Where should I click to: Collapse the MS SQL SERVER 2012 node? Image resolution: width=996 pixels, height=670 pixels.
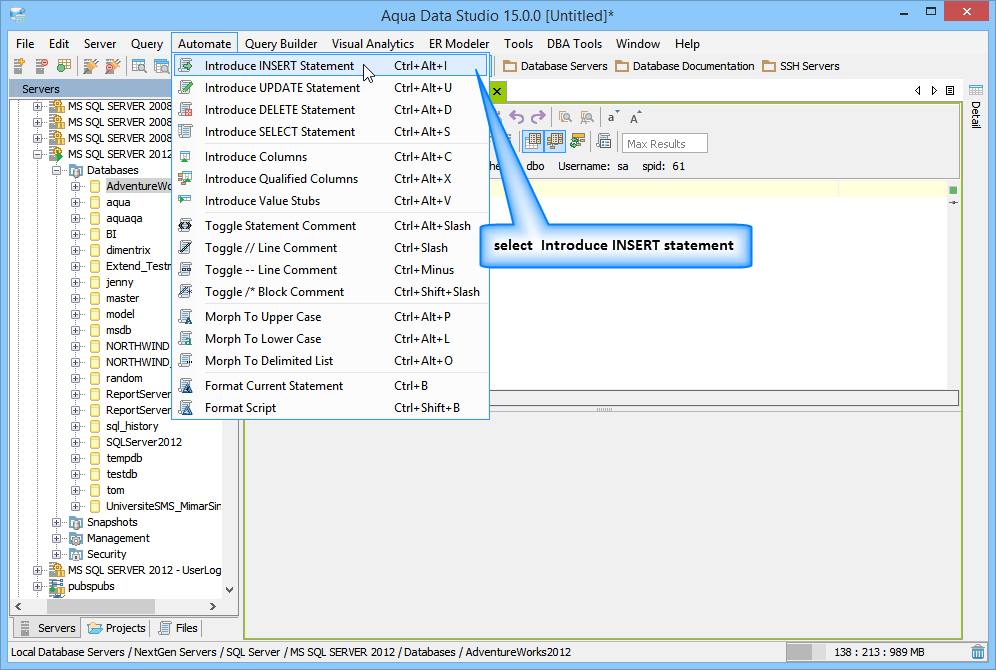coord(37,154)
